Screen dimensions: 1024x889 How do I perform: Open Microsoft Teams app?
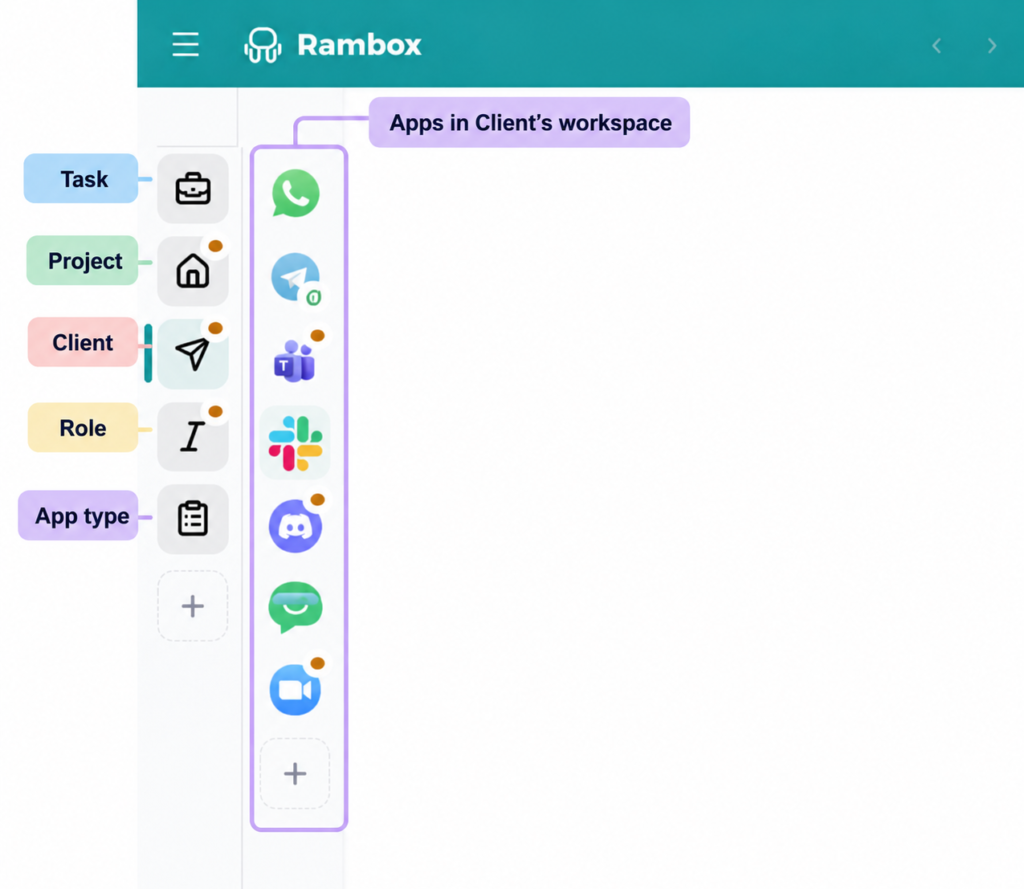(295, 359)
